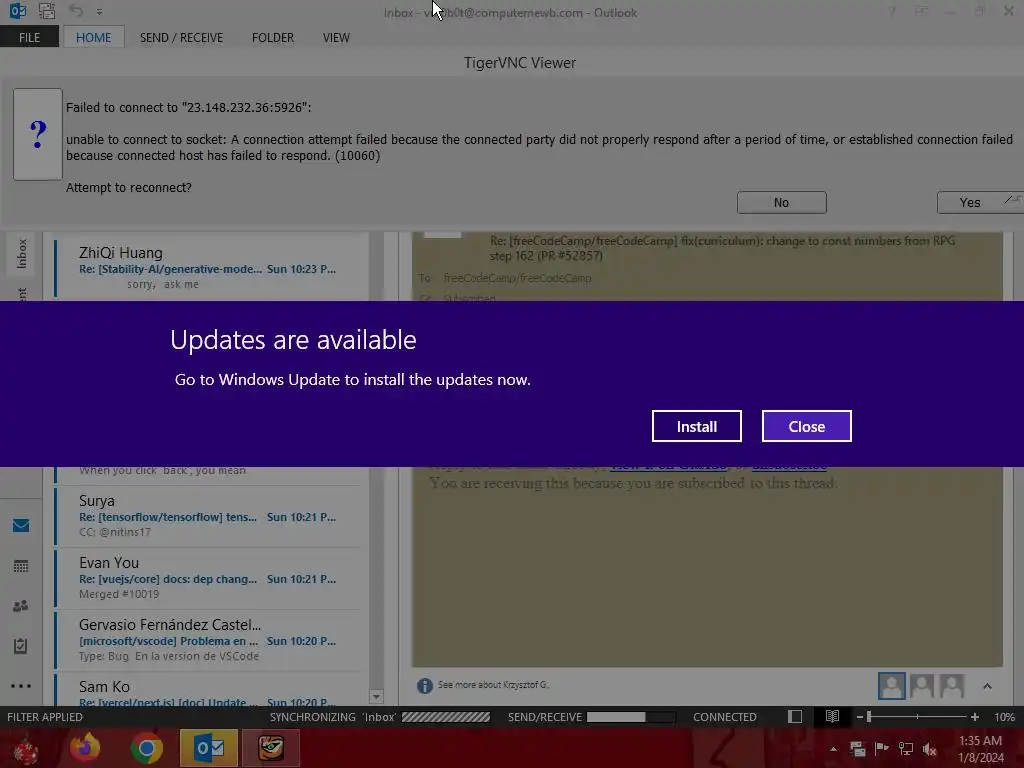The height and width of the screenshot is (768, 1024).
Task: Switch to Normal view with the status bar icon
Action: click(x=795, y=717)
